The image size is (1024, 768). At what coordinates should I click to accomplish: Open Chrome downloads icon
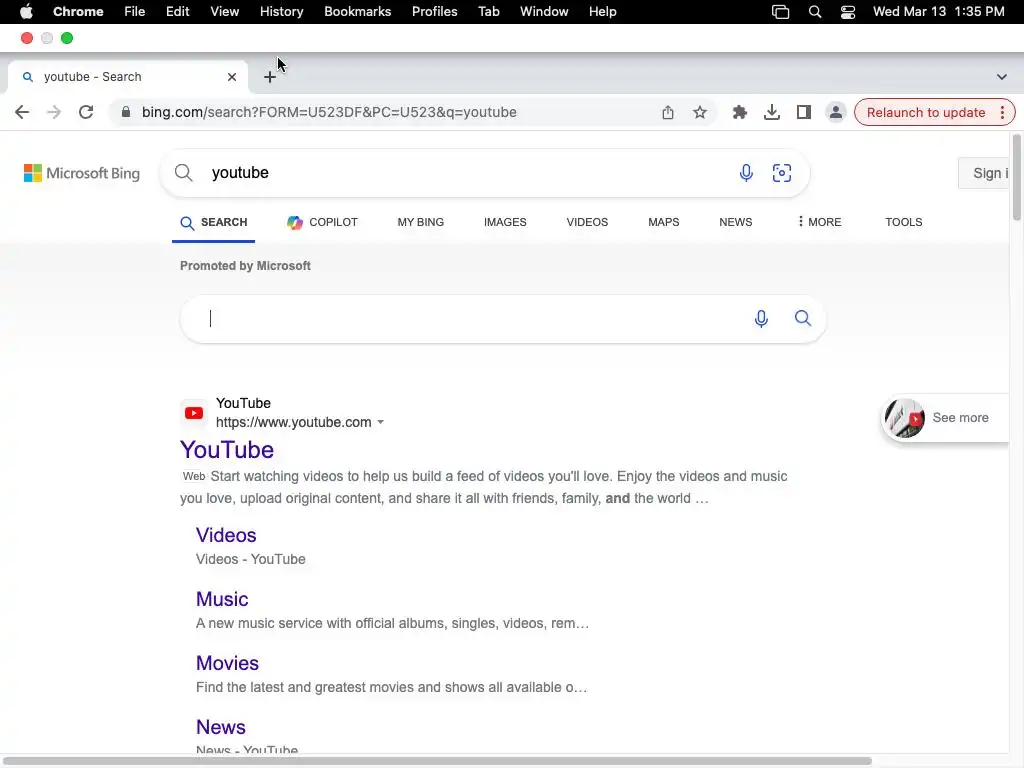pyautogui.click(x=772, y=112)
